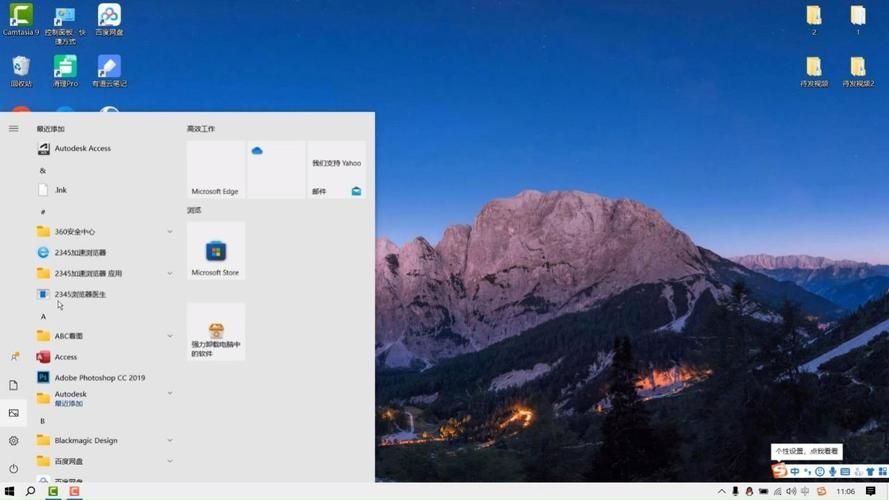
Task: Expand the 百度网盘 folder chevron in app list
Action: coord(170,461)
